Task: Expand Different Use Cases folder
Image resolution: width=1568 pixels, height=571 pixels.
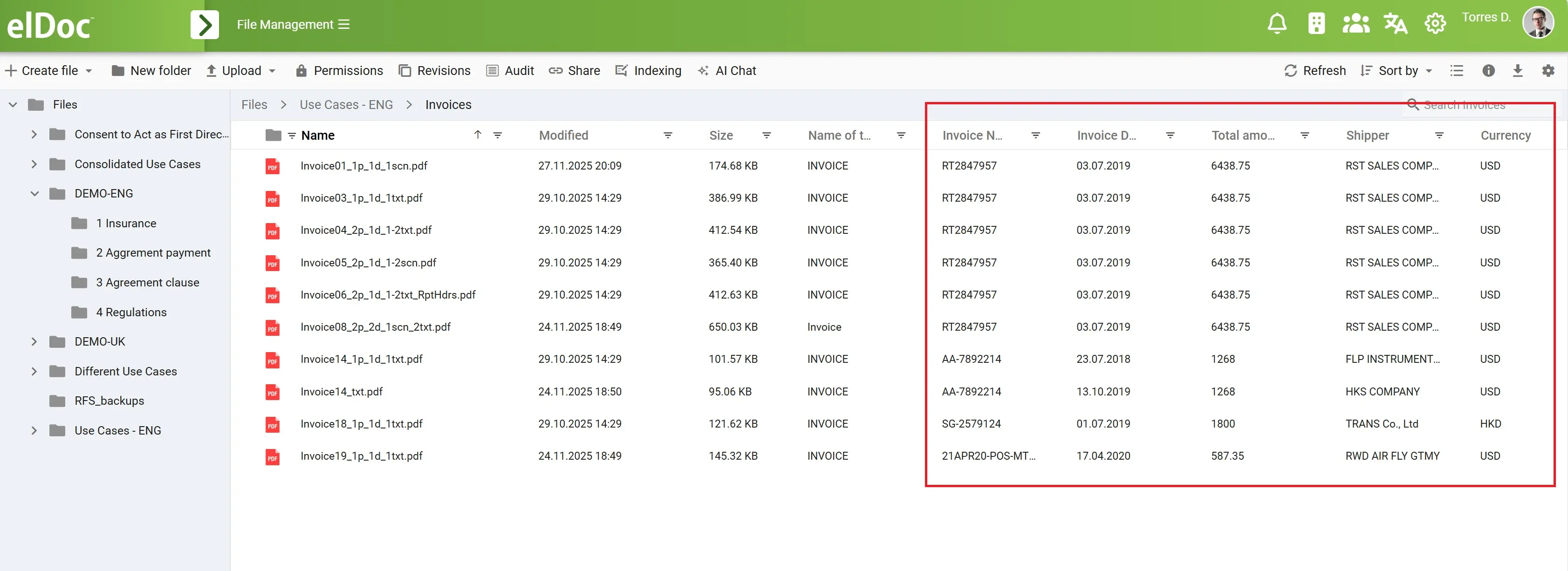Action: click(x=34, y=372)
